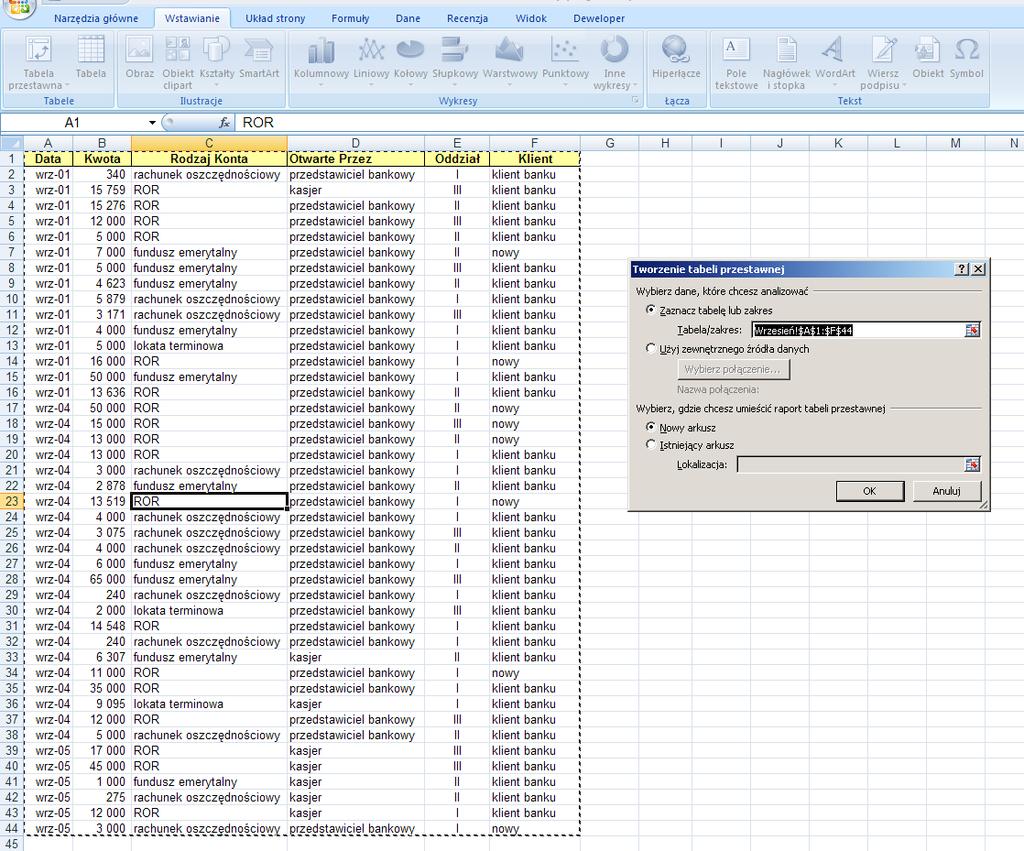This screenshot has width=1024, height=851.
Task: Expand the Wykresy group dialog launcher
Action: click(x=634, y=100)
